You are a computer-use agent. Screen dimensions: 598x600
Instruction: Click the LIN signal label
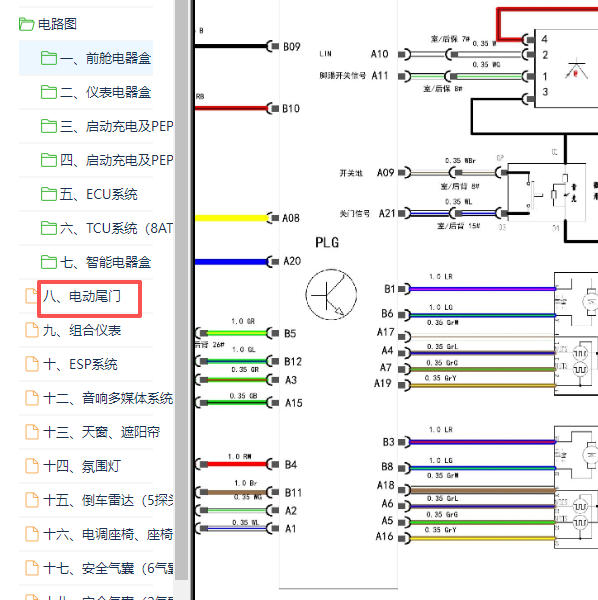(x=325, y=54)
